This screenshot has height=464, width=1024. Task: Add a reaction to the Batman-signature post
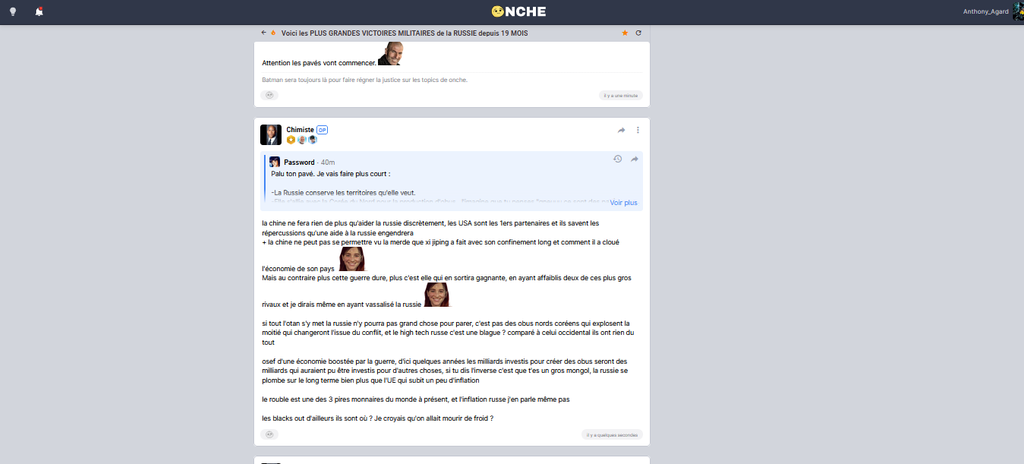[269, 95]
